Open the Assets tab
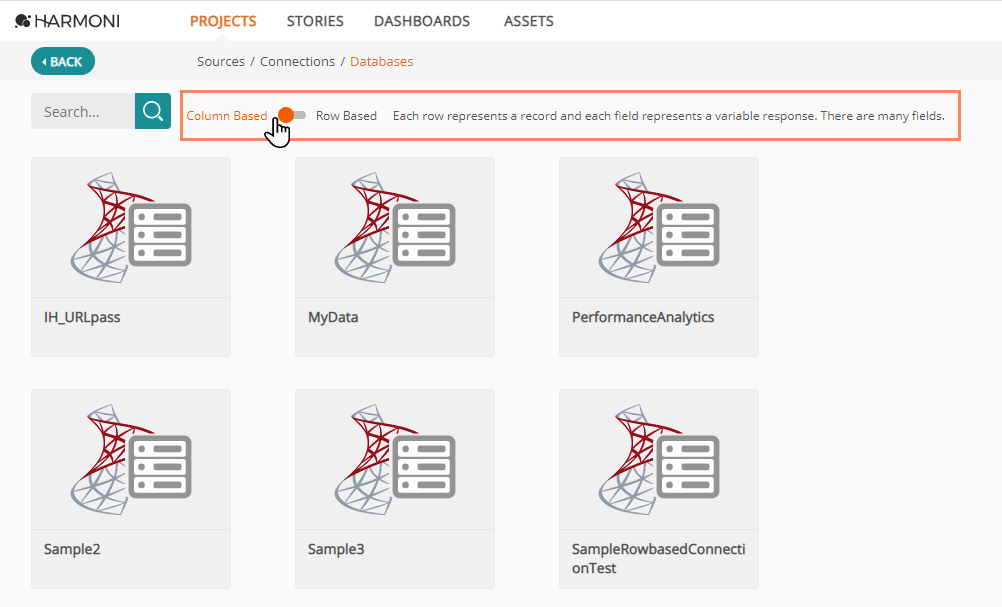The width and height of the screenshot is (1002, 607). (x=528, y=21)
